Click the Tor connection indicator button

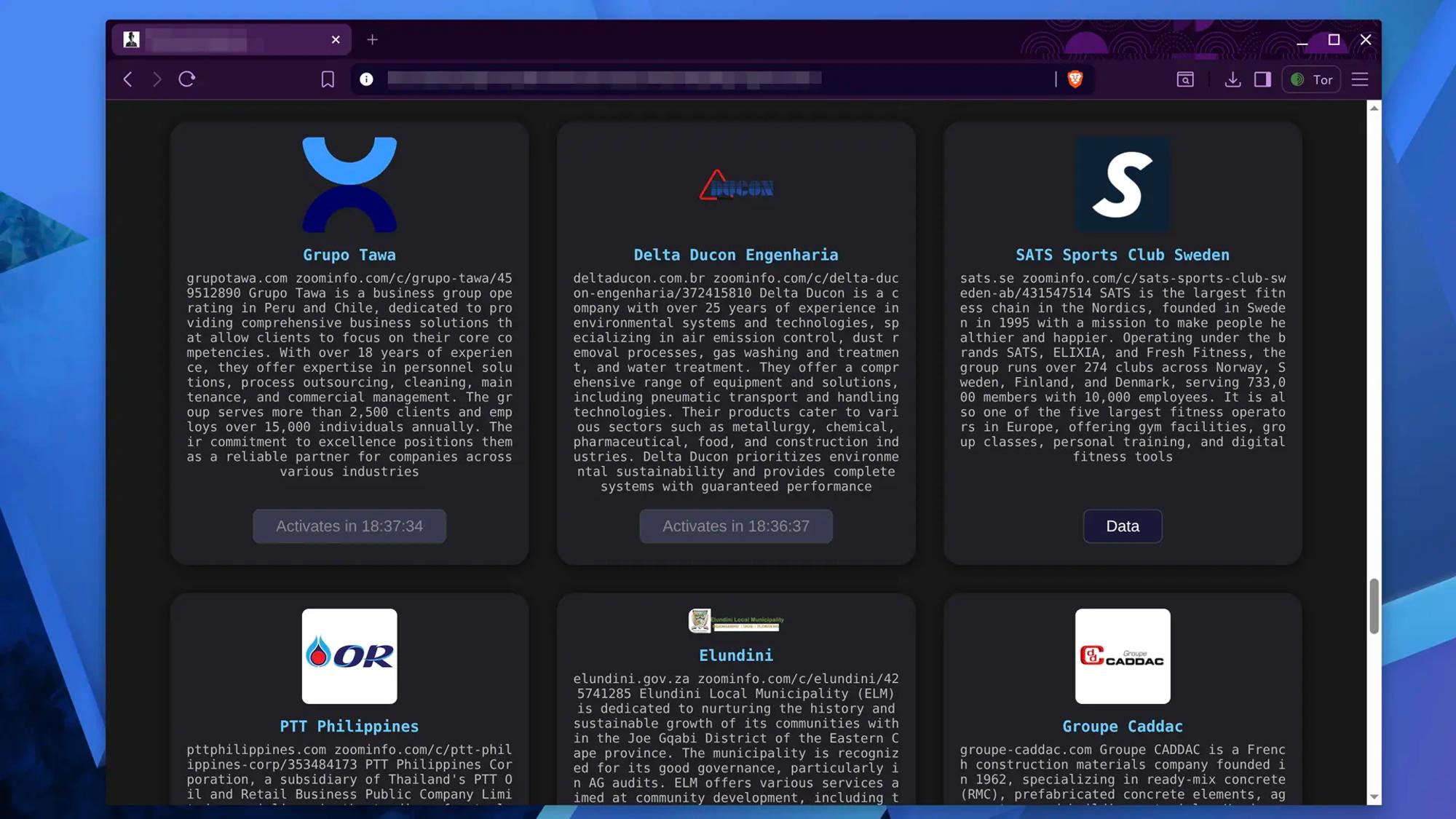coord(1311,79)
